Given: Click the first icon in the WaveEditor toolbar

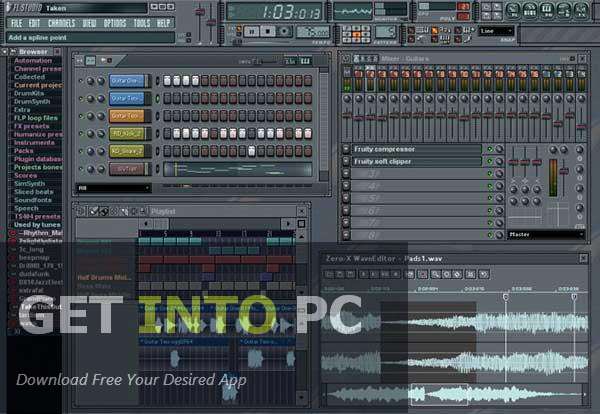Looking at the screenshot, I should (329, 274).
